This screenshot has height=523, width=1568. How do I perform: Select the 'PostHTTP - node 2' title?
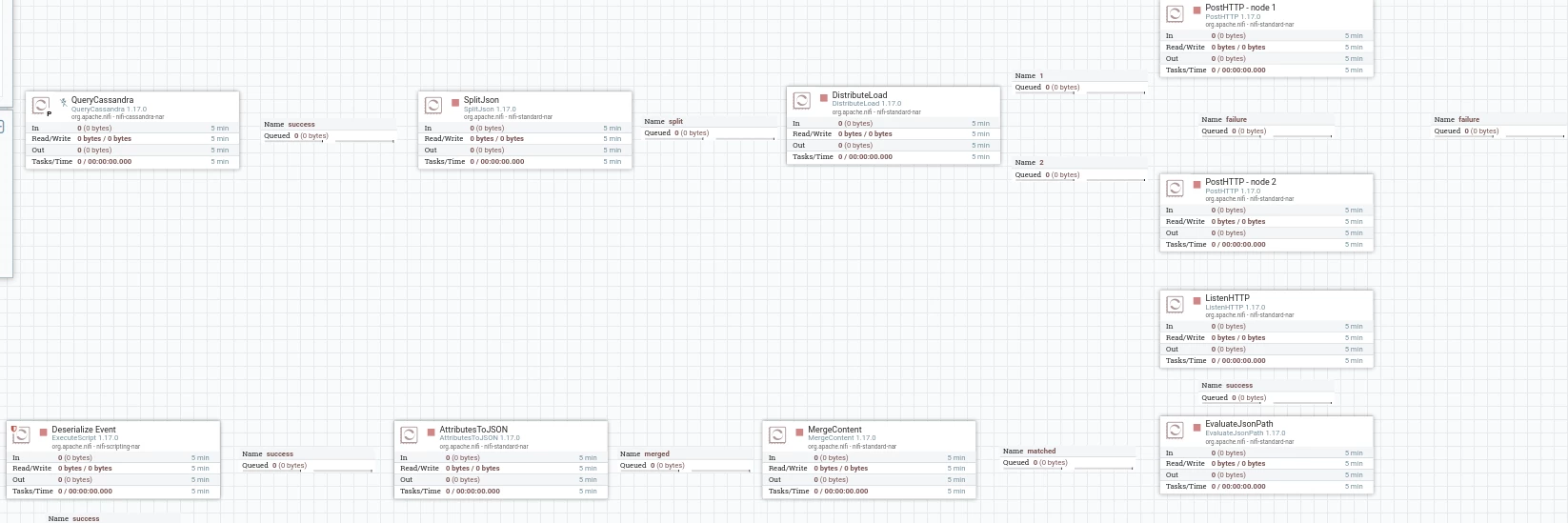[1240, 182]
